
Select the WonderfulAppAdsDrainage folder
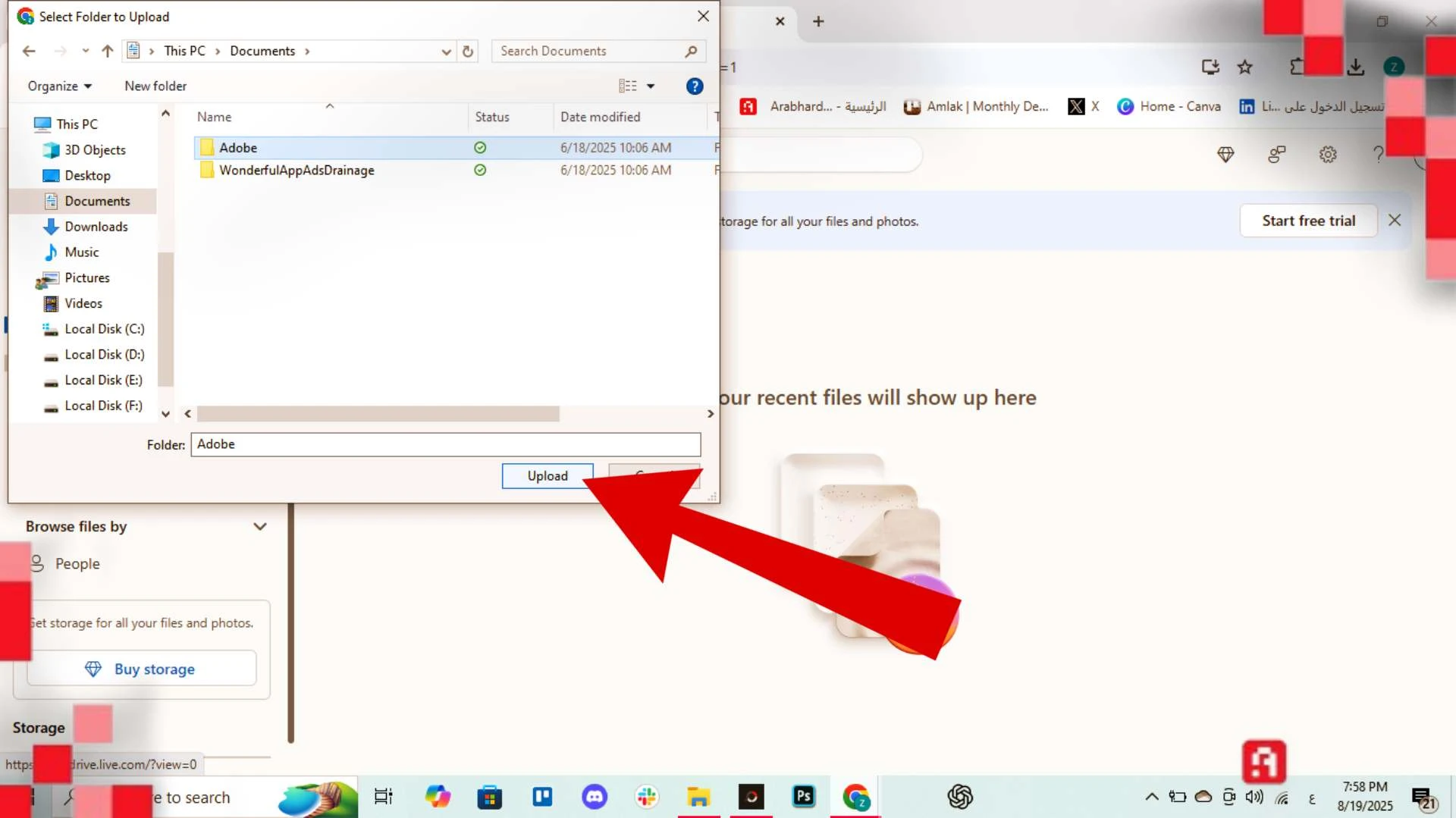click(455, 171)
